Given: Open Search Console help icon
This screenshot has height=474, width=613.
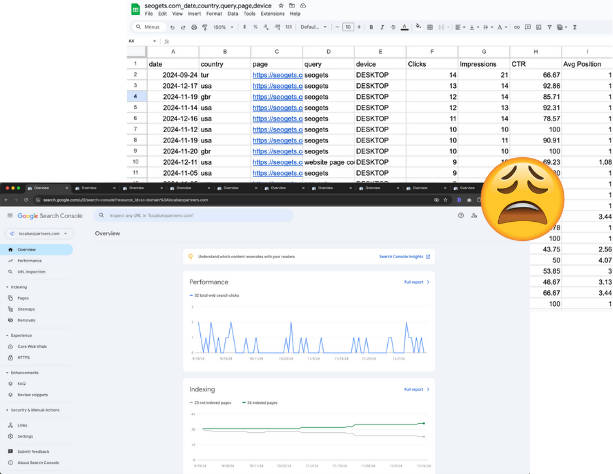Looking at the screenshot, I should pos(461,215).
